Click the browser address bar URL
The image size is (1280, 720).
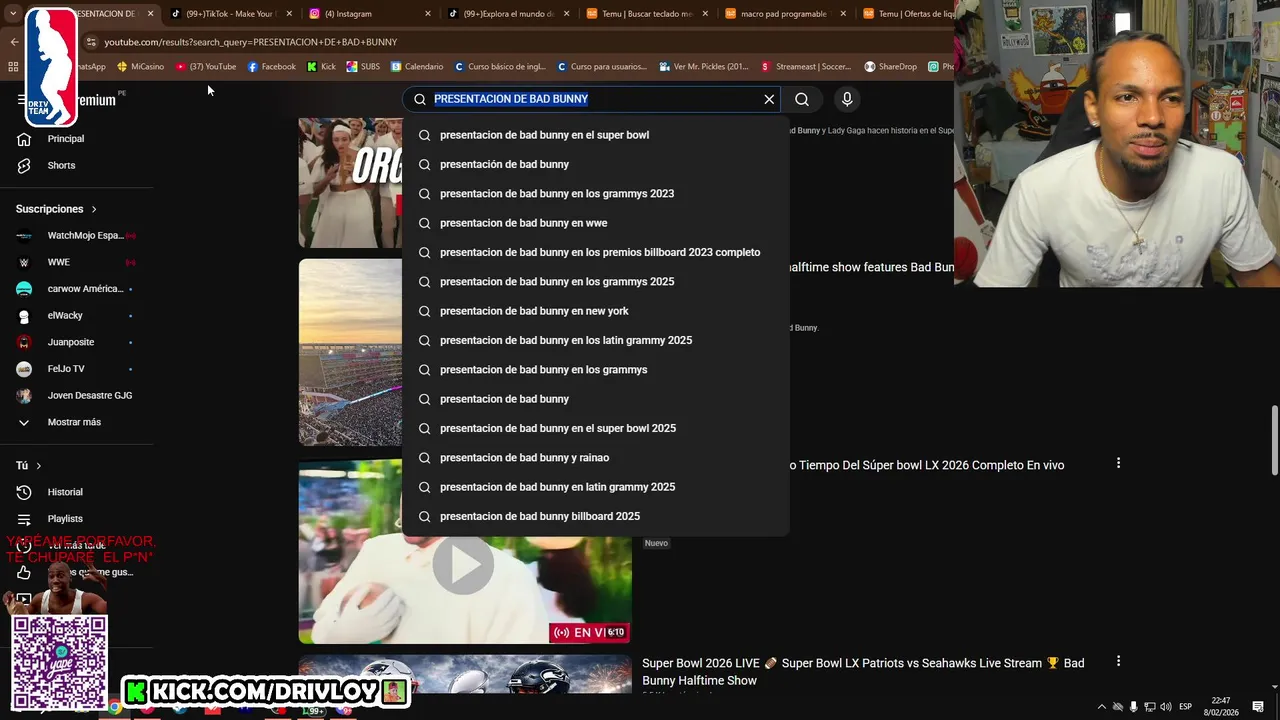pos(251,42)
